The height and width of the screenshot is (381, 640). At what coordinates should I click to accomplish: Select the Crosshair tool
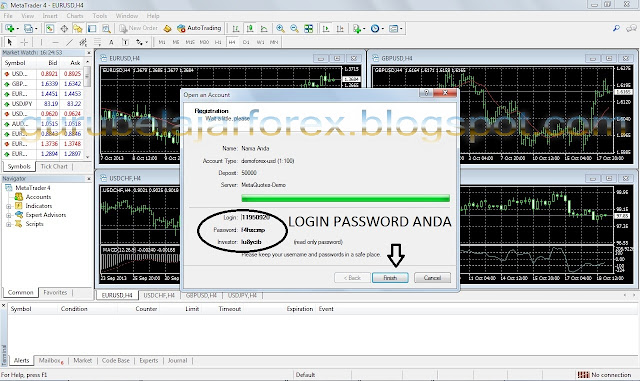click(x=24, y=42)
